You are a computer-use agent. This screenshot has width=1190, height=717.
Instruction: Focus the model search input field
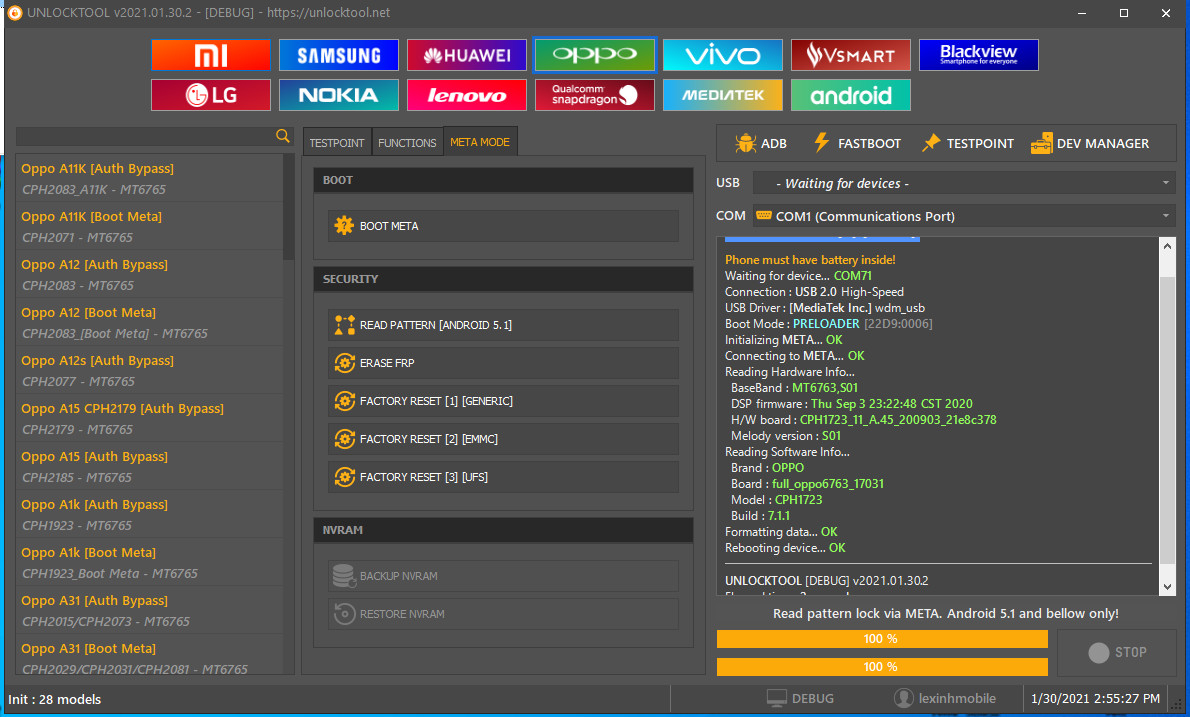[145, 136]
